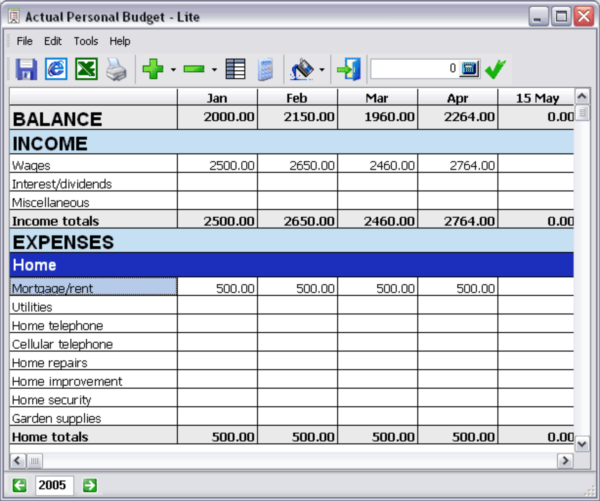Select the Utilities row label

point(93,305)
